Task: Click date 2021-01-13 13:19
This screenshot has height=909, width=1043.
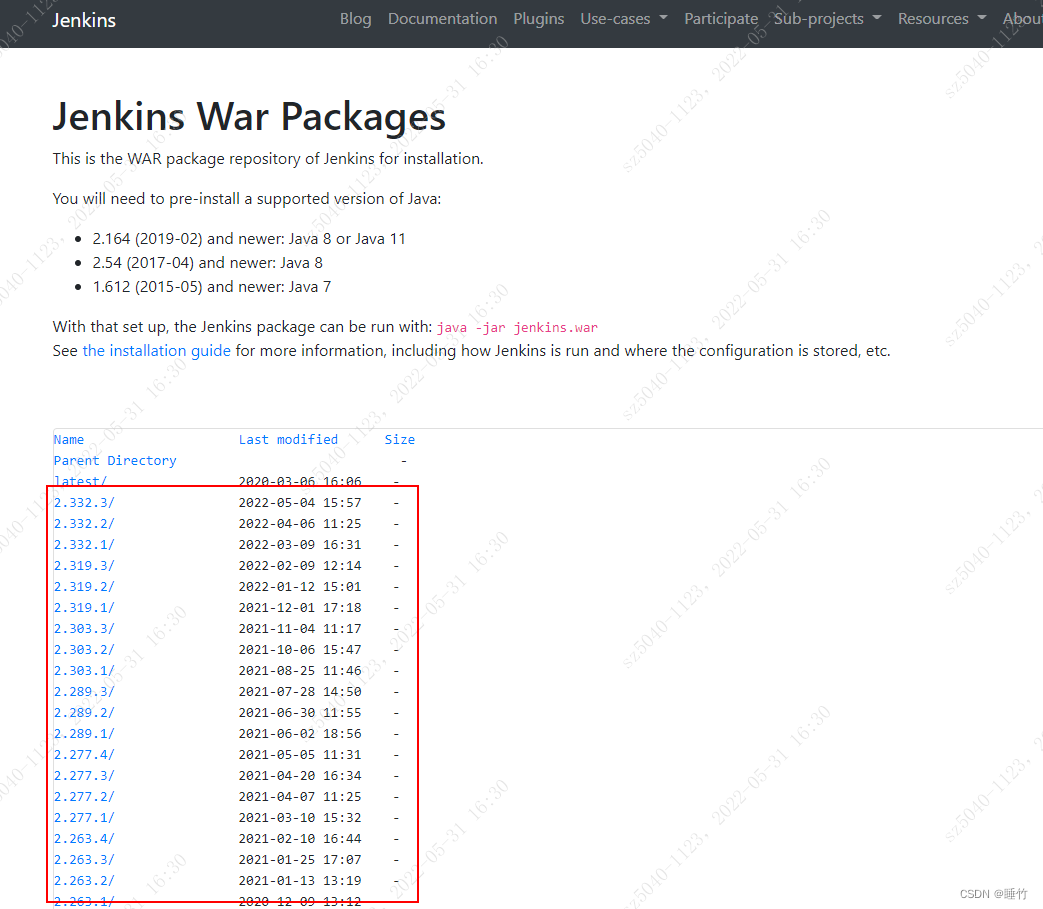Action: pyautogui.click(x=300, y=880)
